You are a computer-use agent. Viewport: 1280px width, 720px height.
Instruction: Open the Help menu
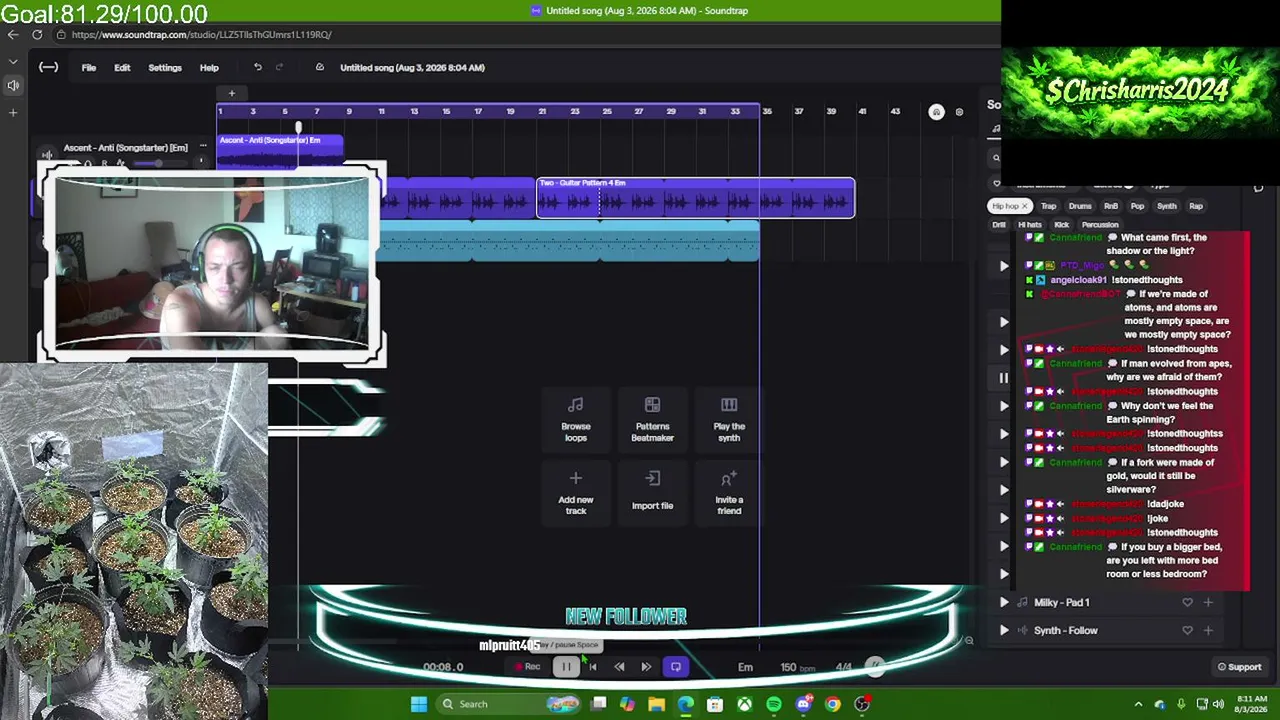pos(209,67)
